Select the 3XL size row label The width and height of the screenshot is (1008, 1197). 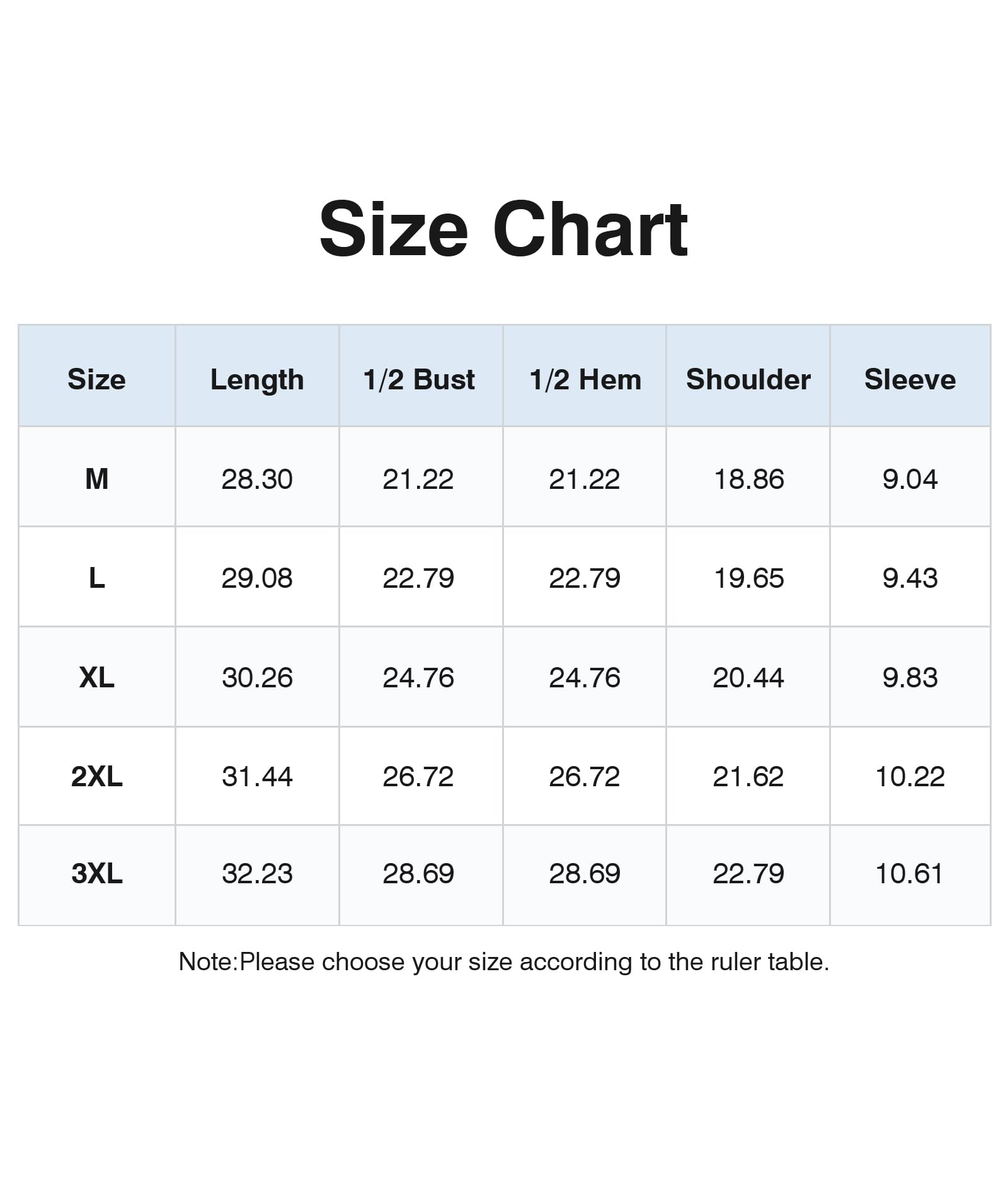point(96,873)
